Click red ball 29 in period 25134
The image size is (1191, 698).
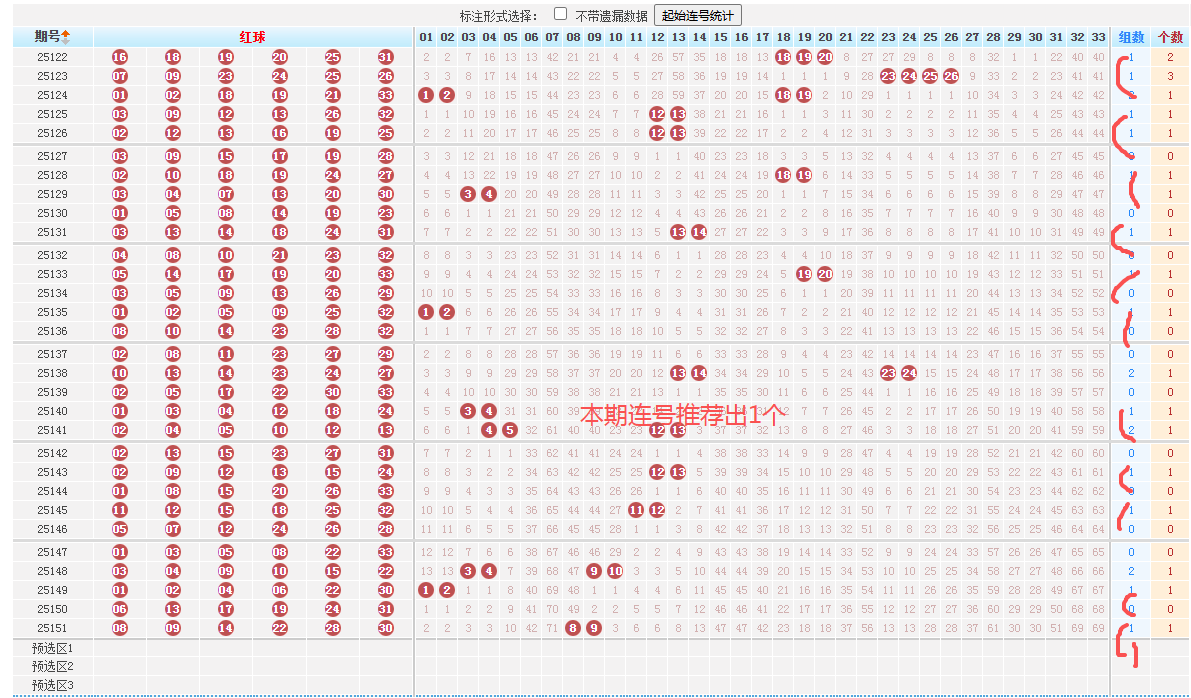pos(386,293)
